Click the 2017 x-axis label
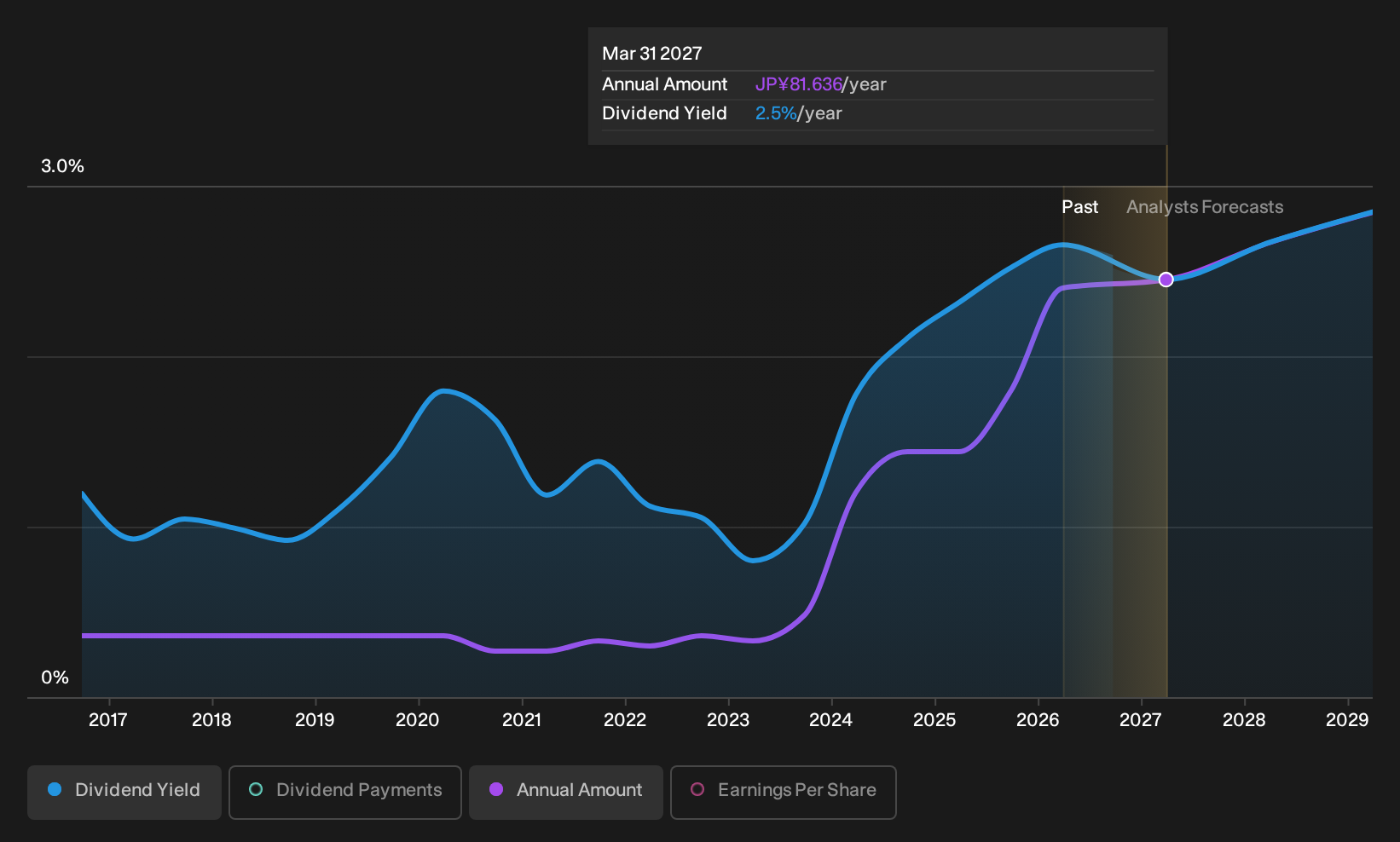This screenshot has height=842, width=1400. (x=108, y=720)
